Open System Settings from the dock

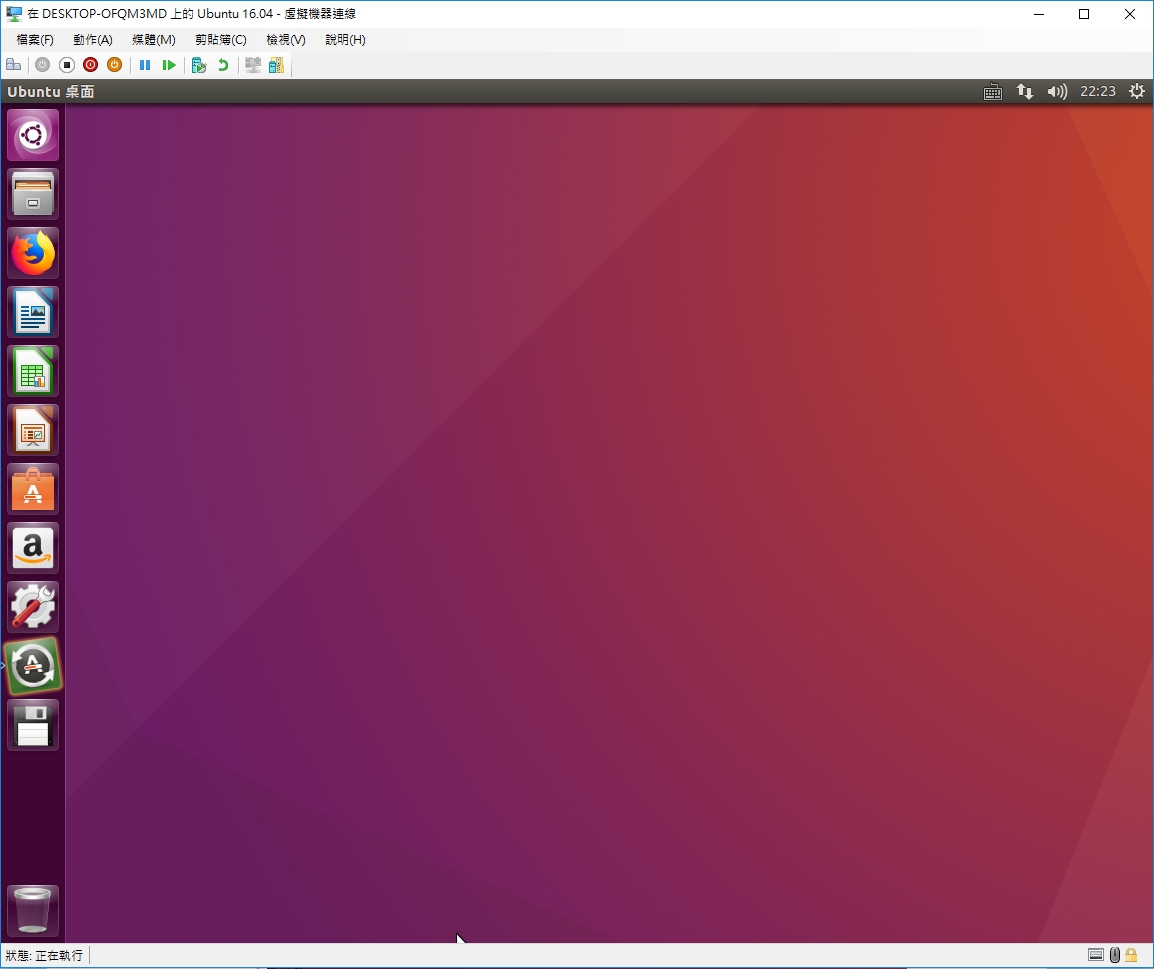[32, 607]
